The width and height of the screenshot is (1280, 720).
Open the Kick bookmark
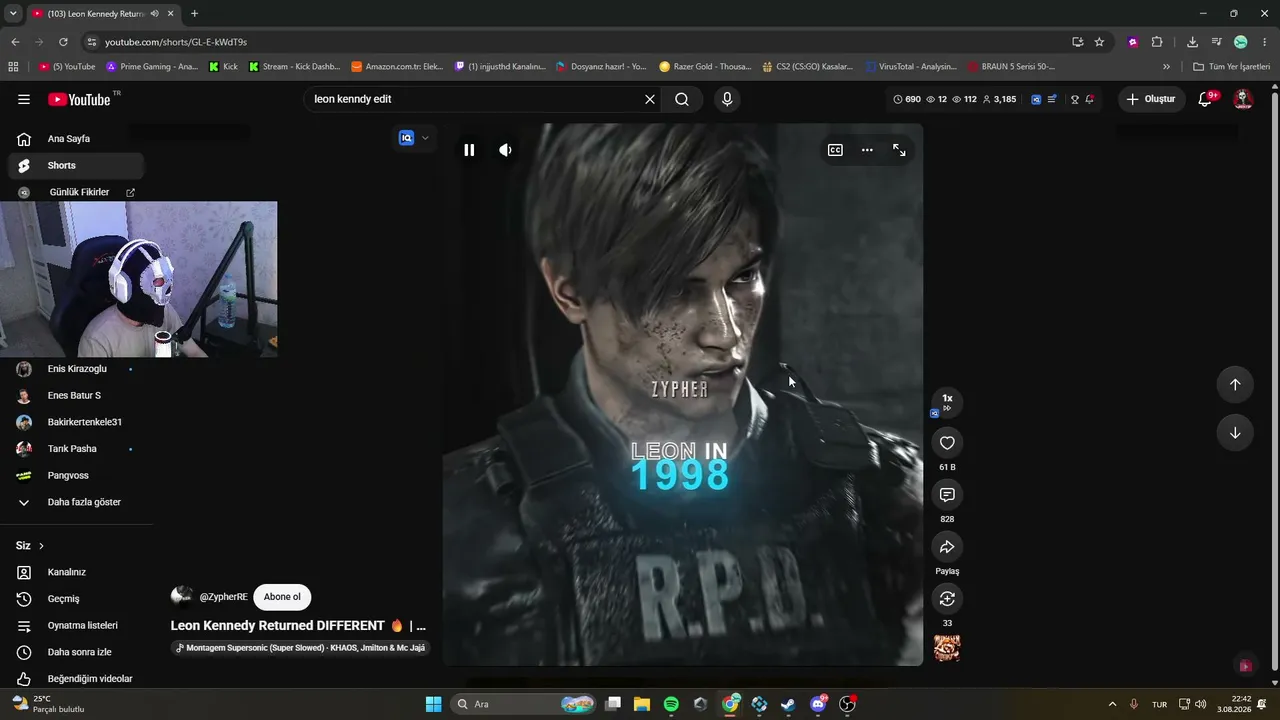point(223,67)
